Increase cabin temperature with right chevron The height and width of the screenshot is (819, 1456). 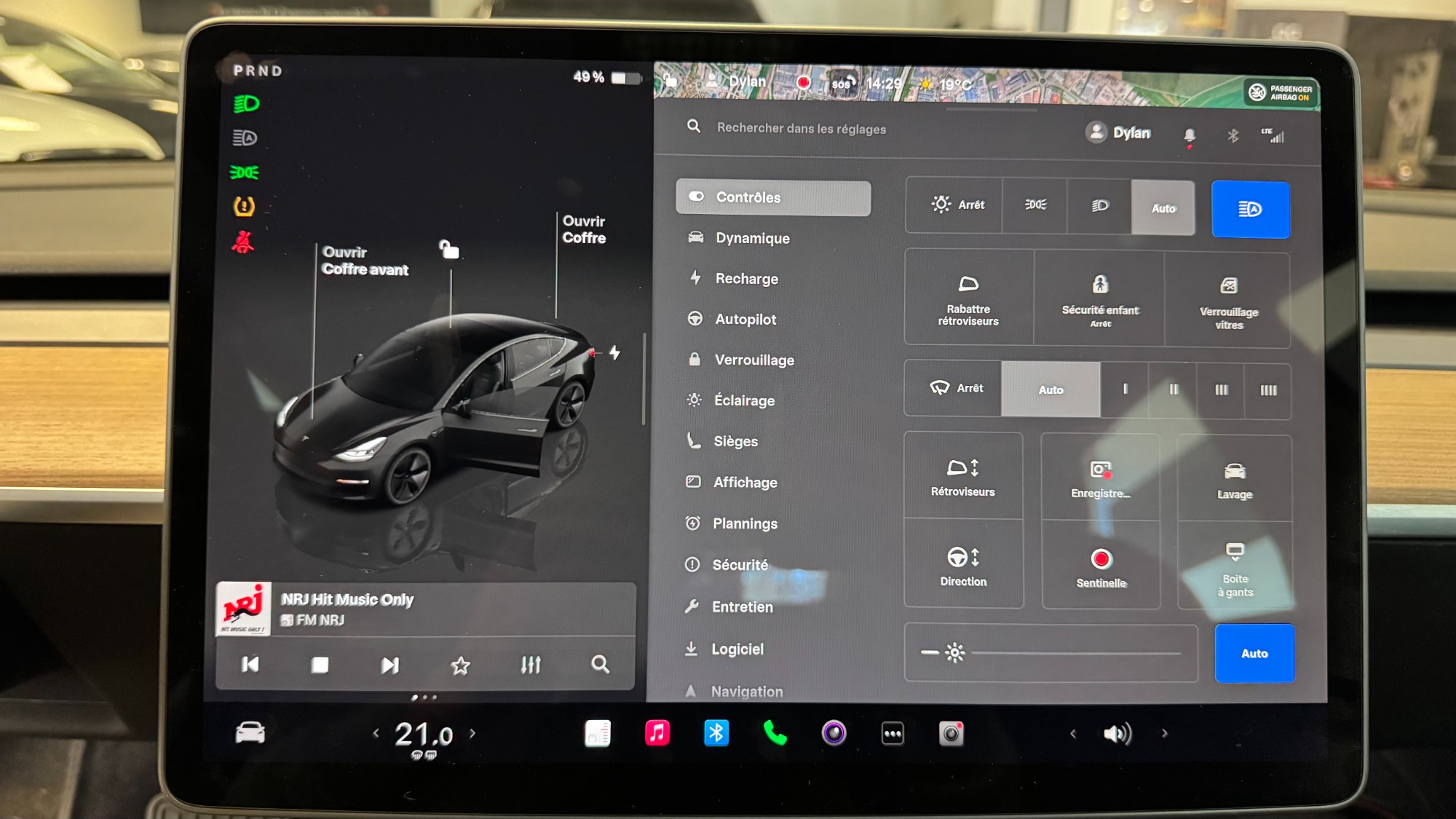click(472, 733)
